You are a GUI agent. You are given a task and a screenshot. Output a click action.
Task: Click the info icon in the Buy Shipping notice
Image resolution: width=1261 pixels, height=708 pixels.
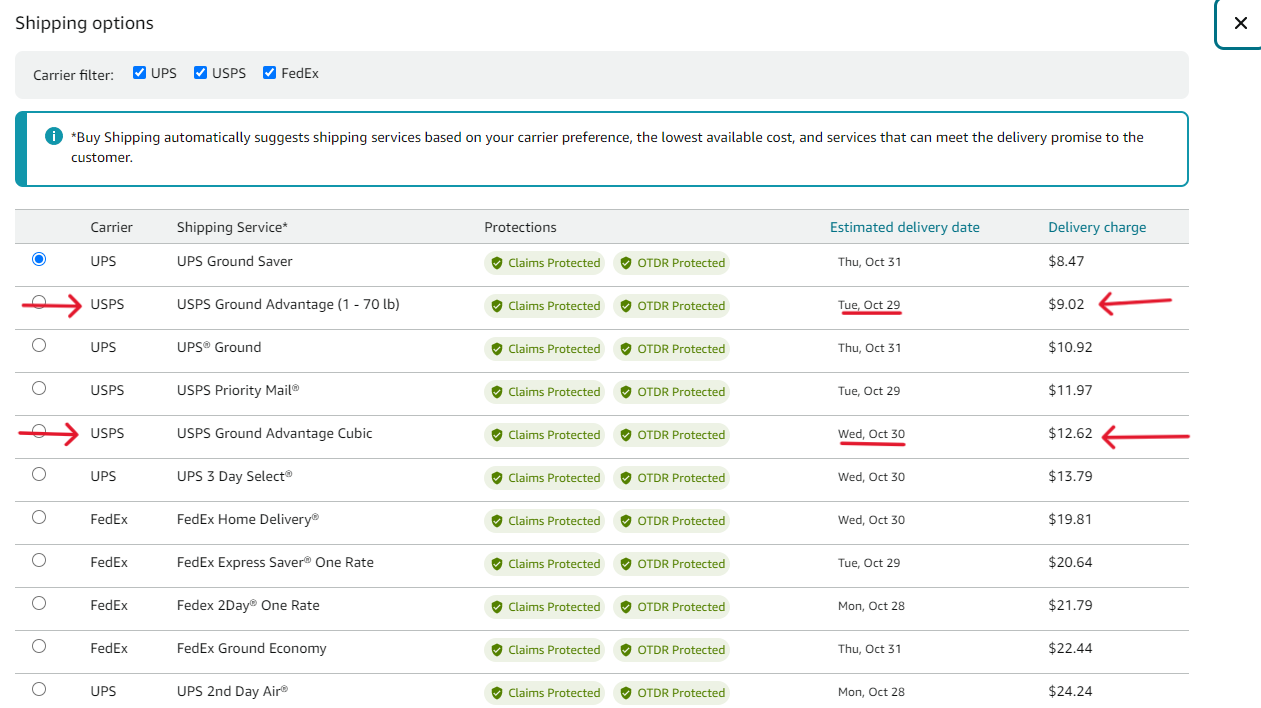(54, 136)
